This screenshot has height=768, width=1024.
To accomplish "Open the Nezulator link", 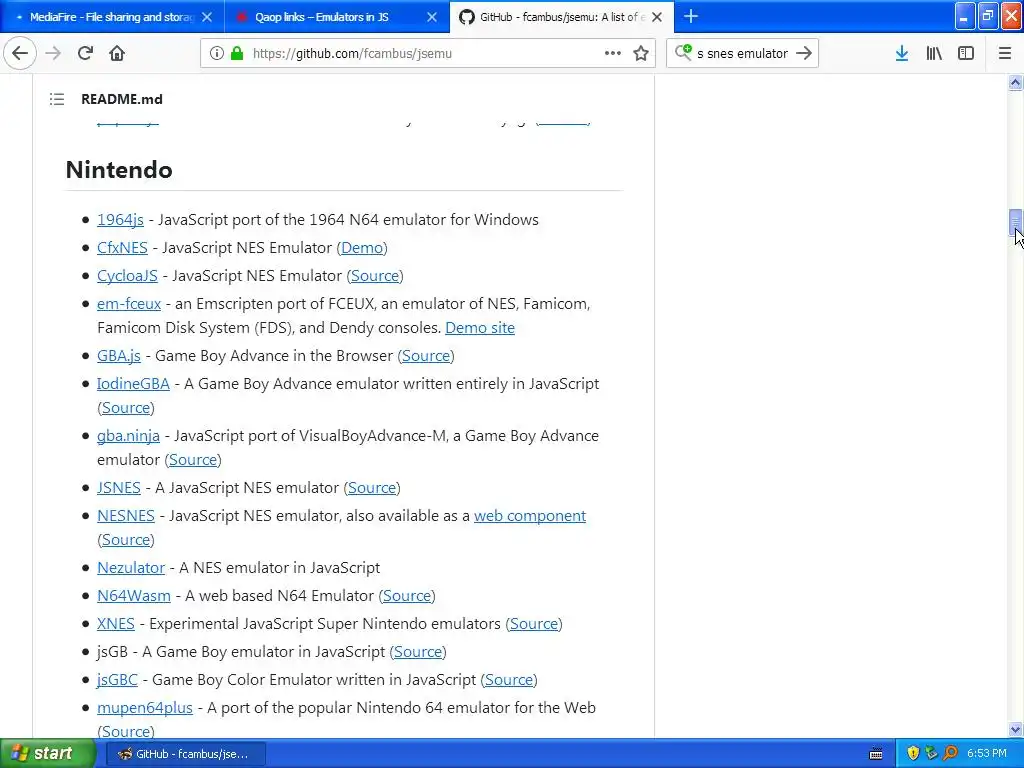I will click(x=131, y=568).
